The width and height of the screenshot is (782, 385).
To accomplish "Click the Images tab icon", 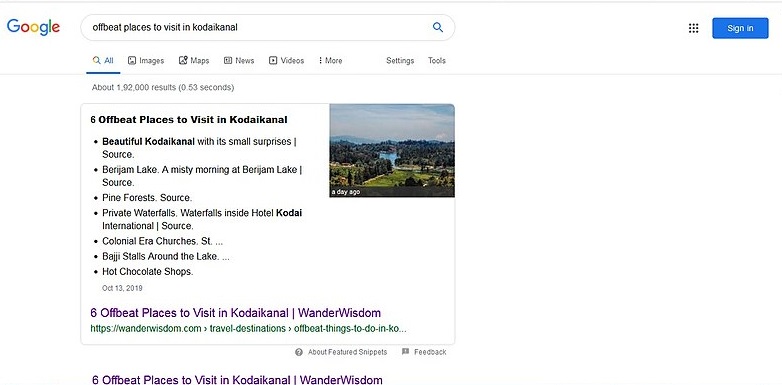I will point(132,60).
